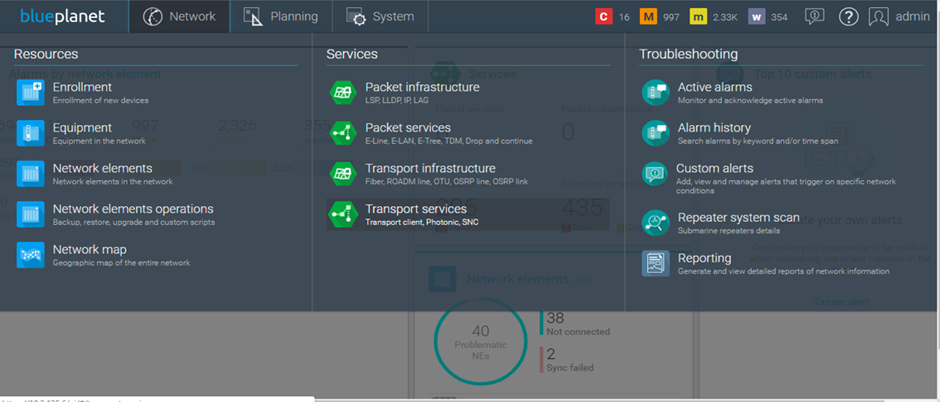Open the admin user menu
940x402 pixels.
(899, 17)
